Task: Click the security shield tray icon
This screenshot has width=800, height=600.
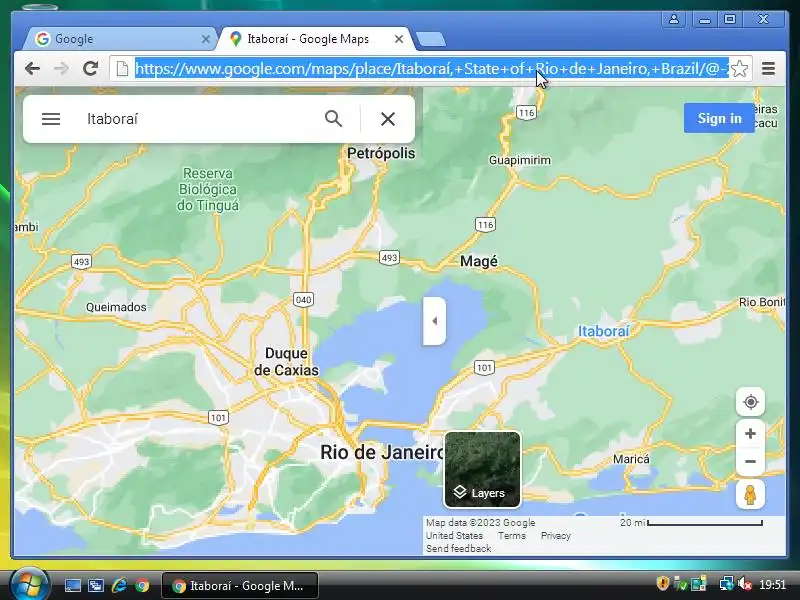Action: tap(662, 583)
